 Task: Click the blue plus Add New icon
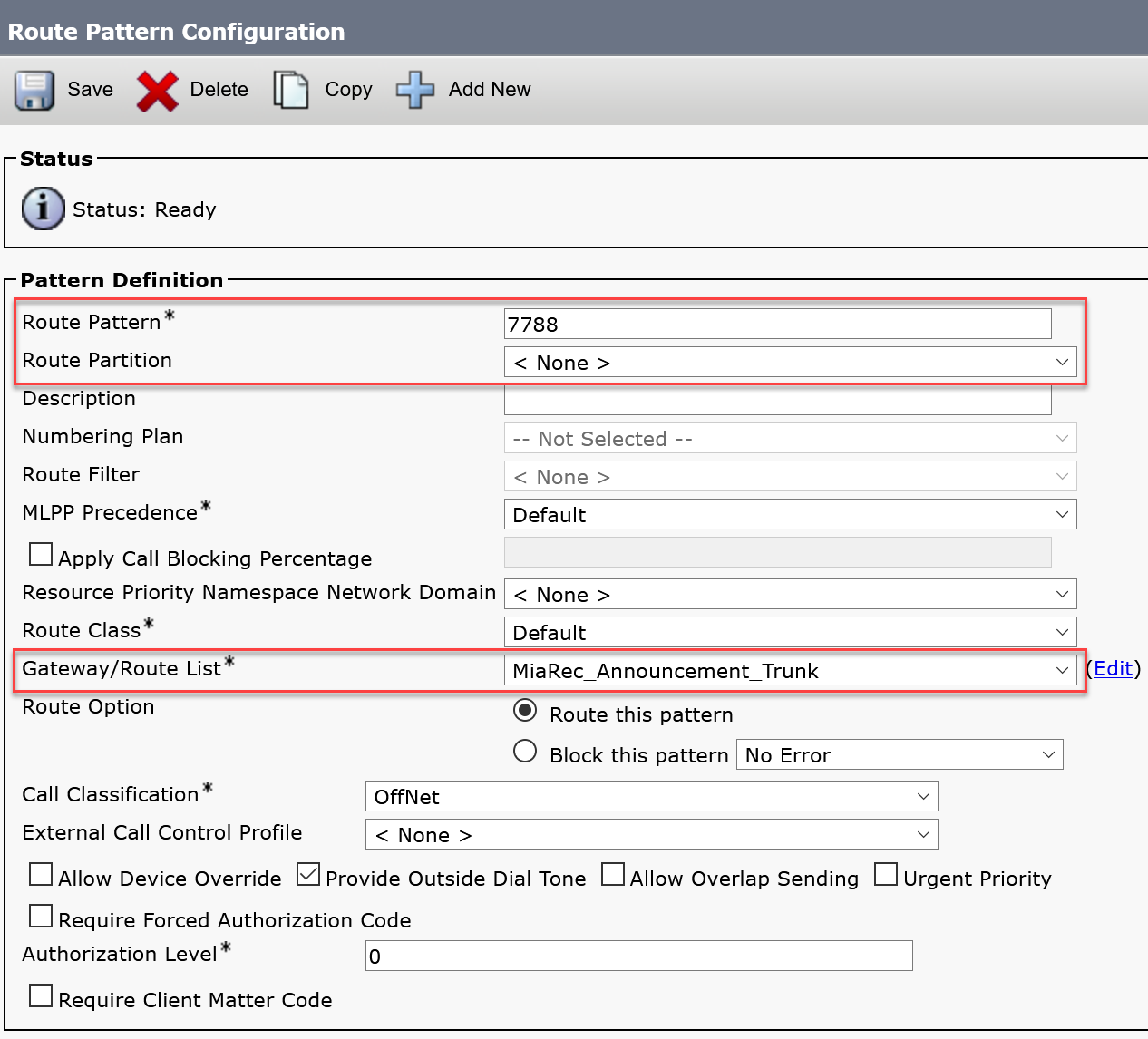(415, 90)
